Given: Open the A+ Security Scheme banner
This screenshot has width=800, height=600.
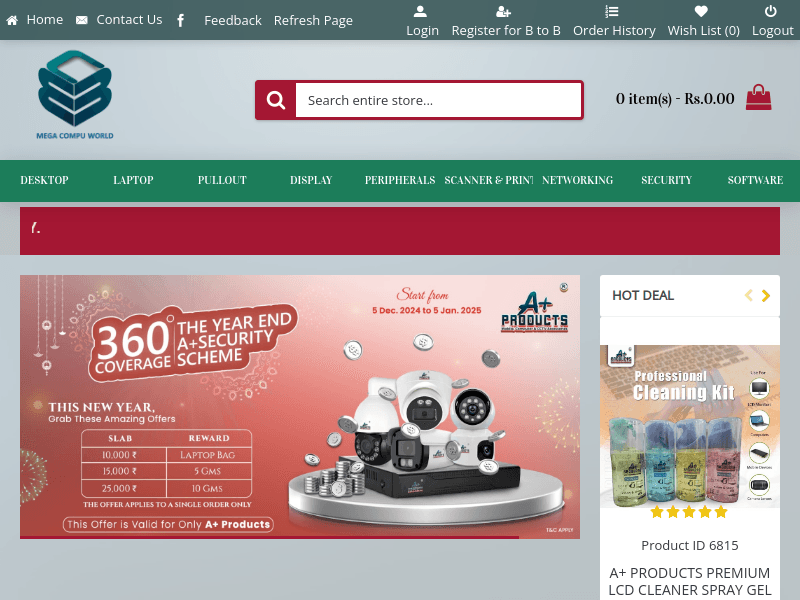Looking at the screenshot, I should pyautogui.click(x=300, y=406).
